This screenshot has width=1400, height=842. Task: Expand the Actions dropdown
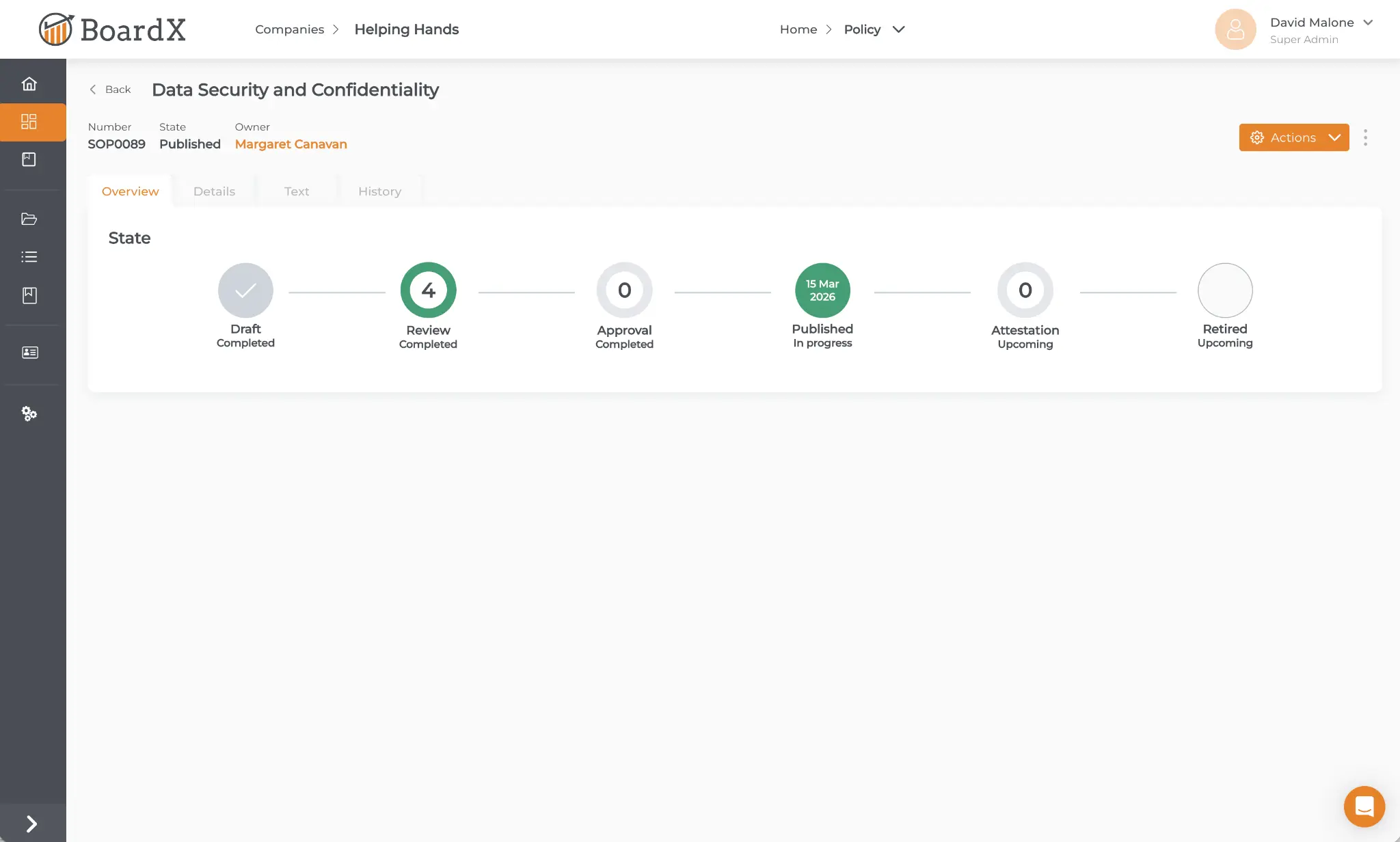tap(1293, 137)
